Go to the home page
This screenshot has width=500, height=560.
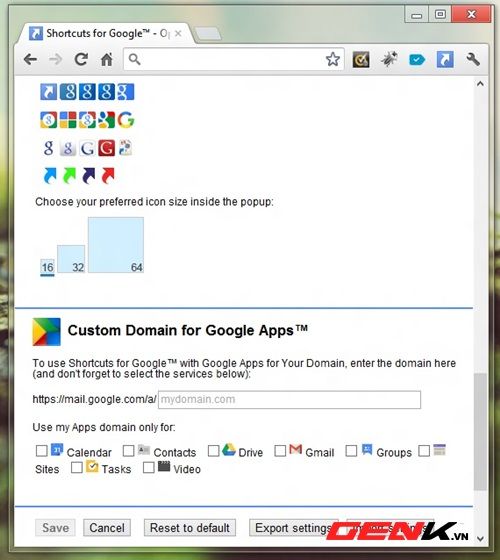106,59
